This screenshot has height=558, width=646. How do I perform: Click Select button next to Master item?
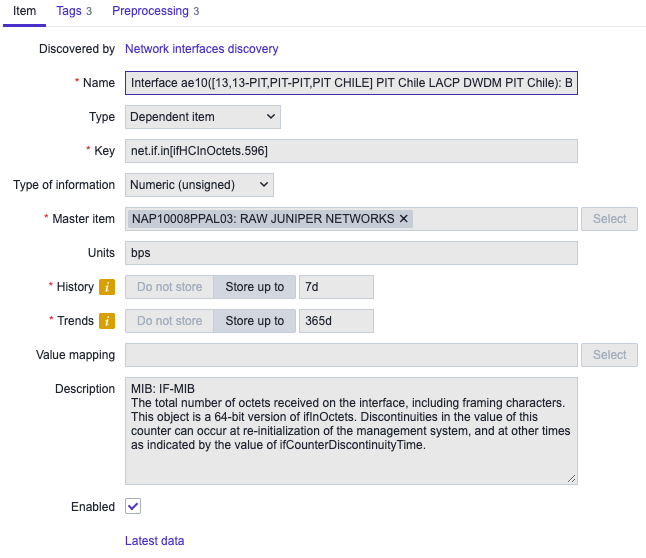click(609, 219)
